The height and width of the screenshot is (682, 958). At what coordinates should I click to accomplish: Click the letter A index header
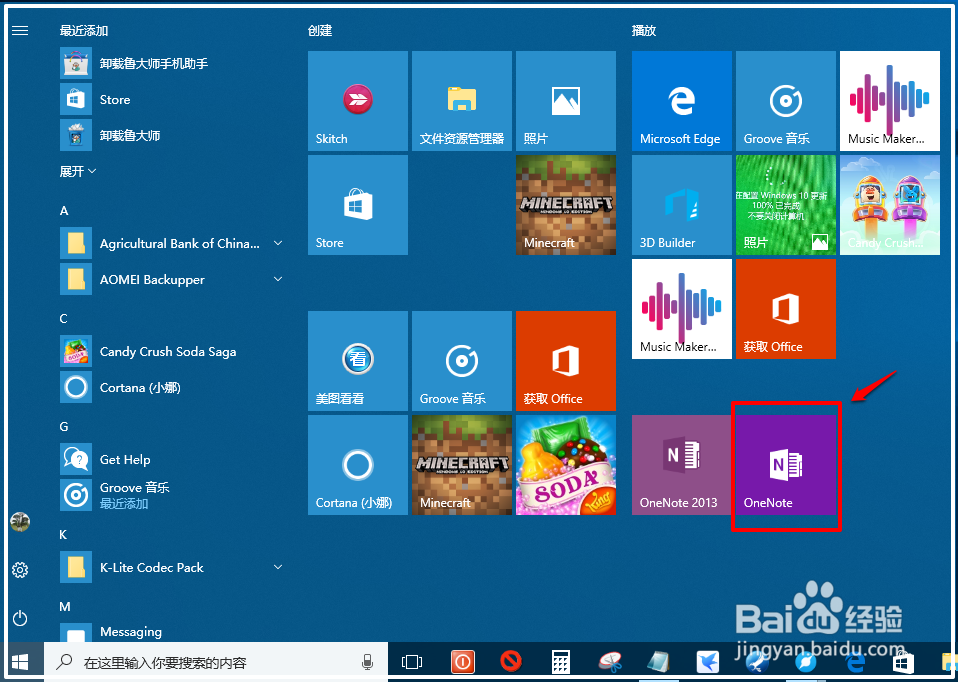64,211
